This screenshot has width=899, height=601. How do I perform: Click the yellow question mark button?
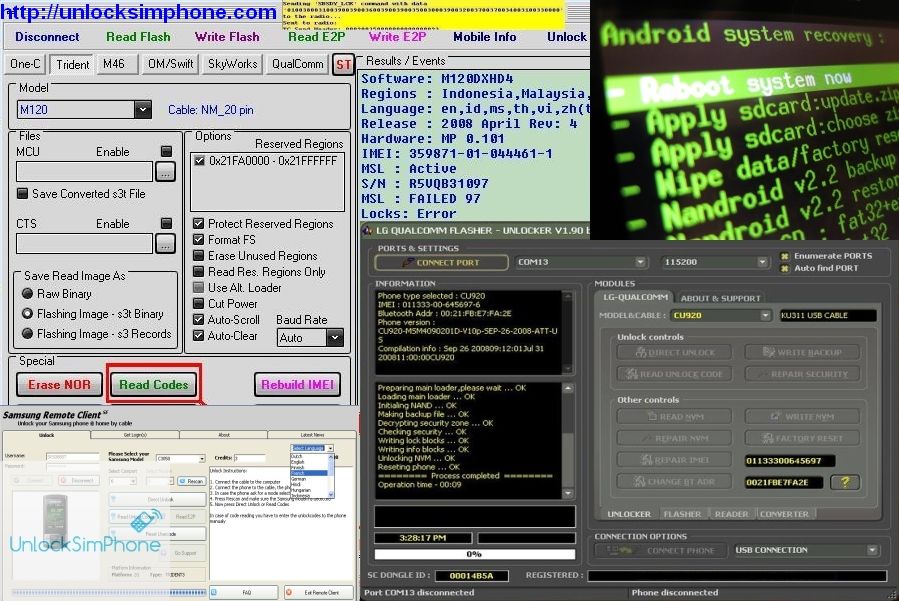[x=845, y=482]
